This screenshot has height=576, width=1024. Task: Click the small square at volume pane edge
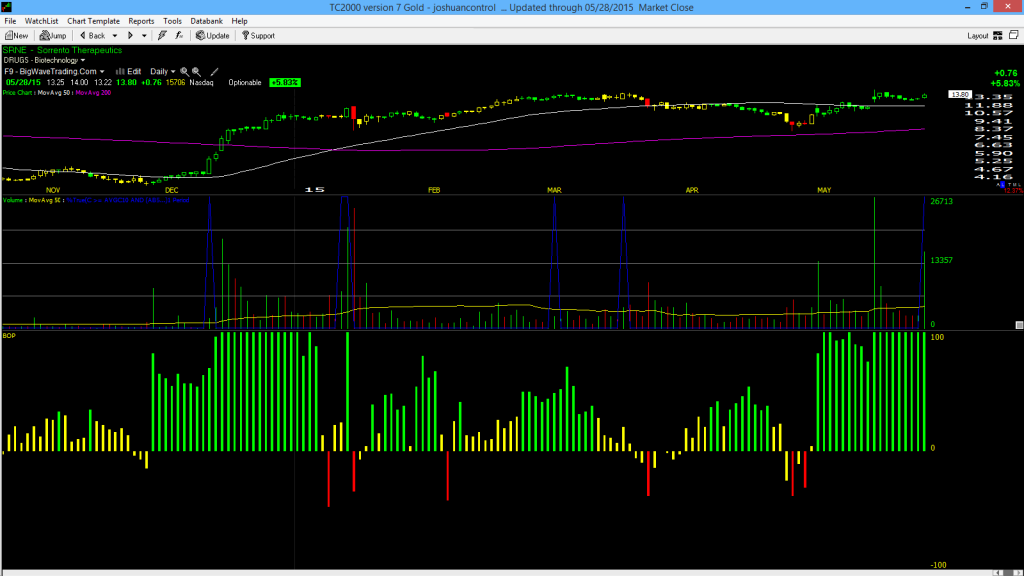click(x=1019, y=325)
